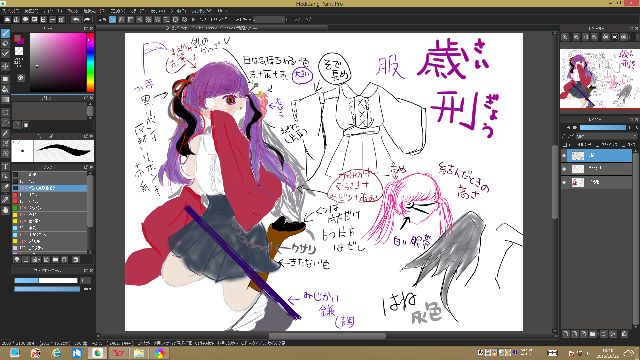Open the stabilizer correction dropdown
The height and width of the screenshot is (360, 640).
tap(269, 19)
